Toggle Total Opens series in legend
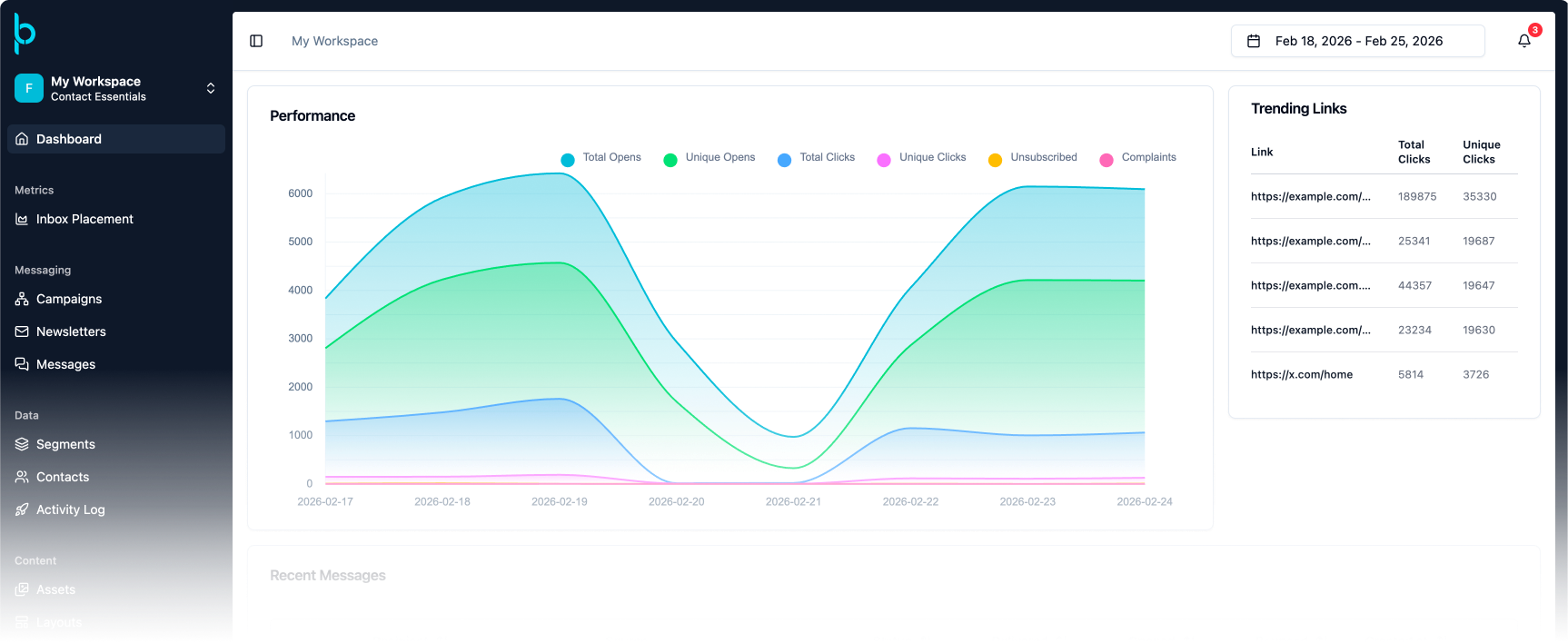This screenshot has width=1568, height=643. 601,158
